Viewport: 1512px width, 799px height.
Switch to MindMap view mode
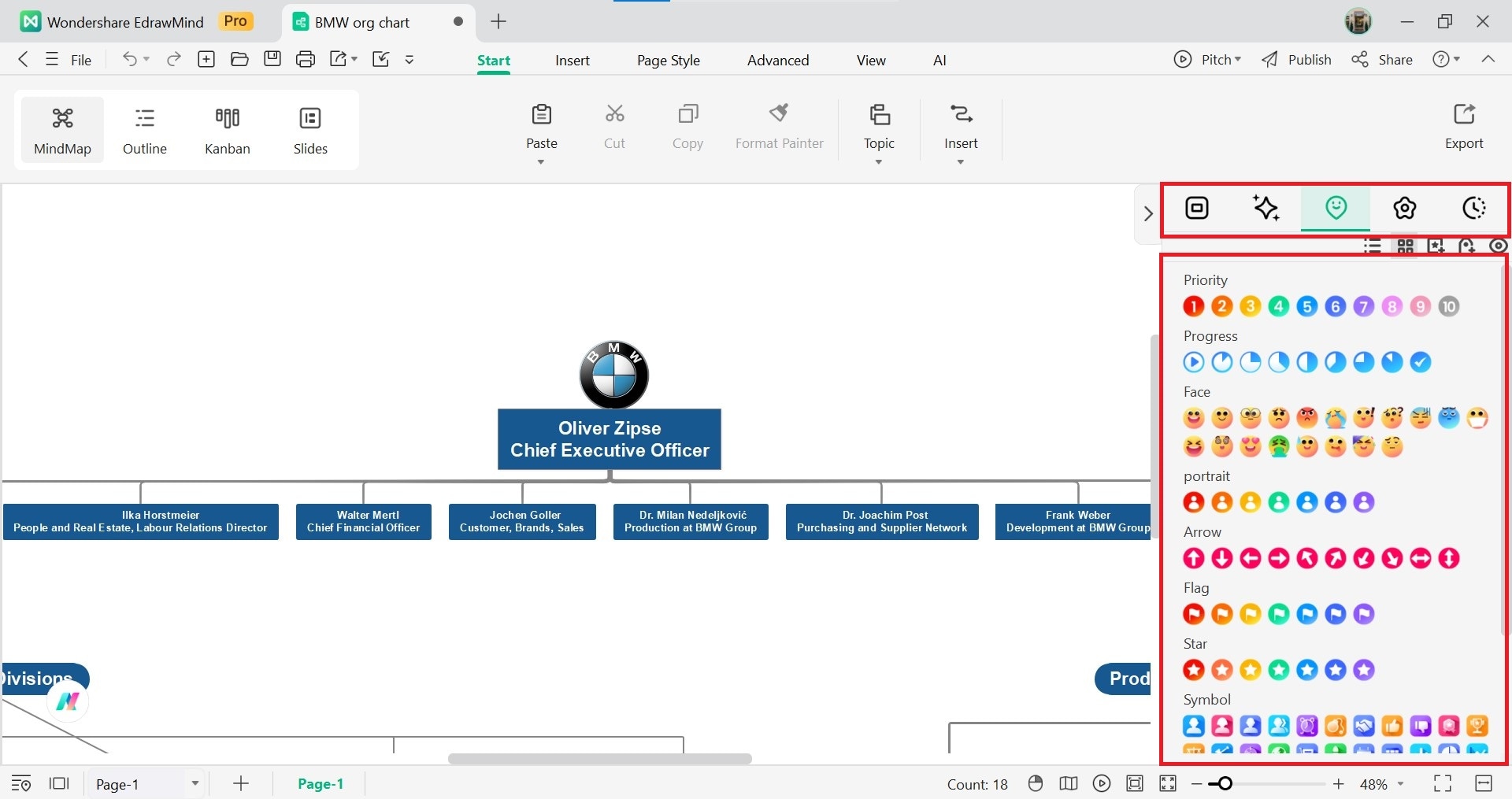click(62, 130)
